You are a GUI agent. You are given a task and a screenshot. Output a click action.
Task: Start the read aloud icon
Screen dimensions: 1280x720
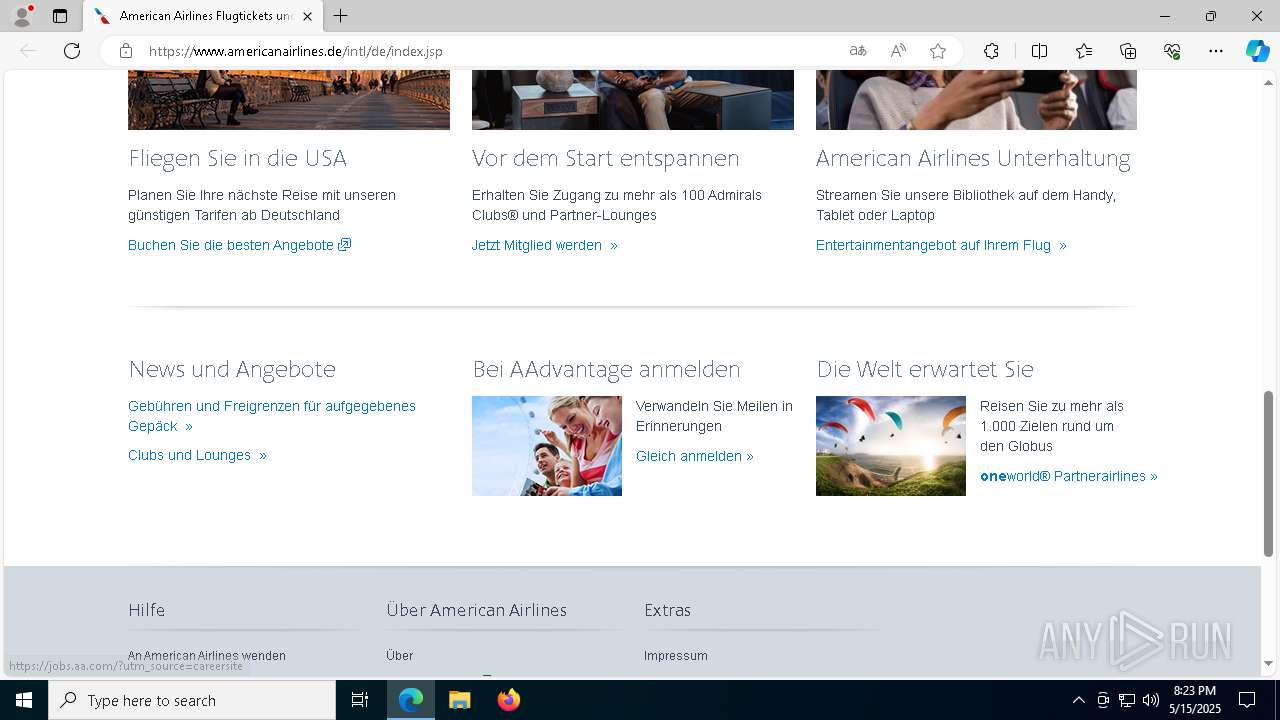click(898, 51)
